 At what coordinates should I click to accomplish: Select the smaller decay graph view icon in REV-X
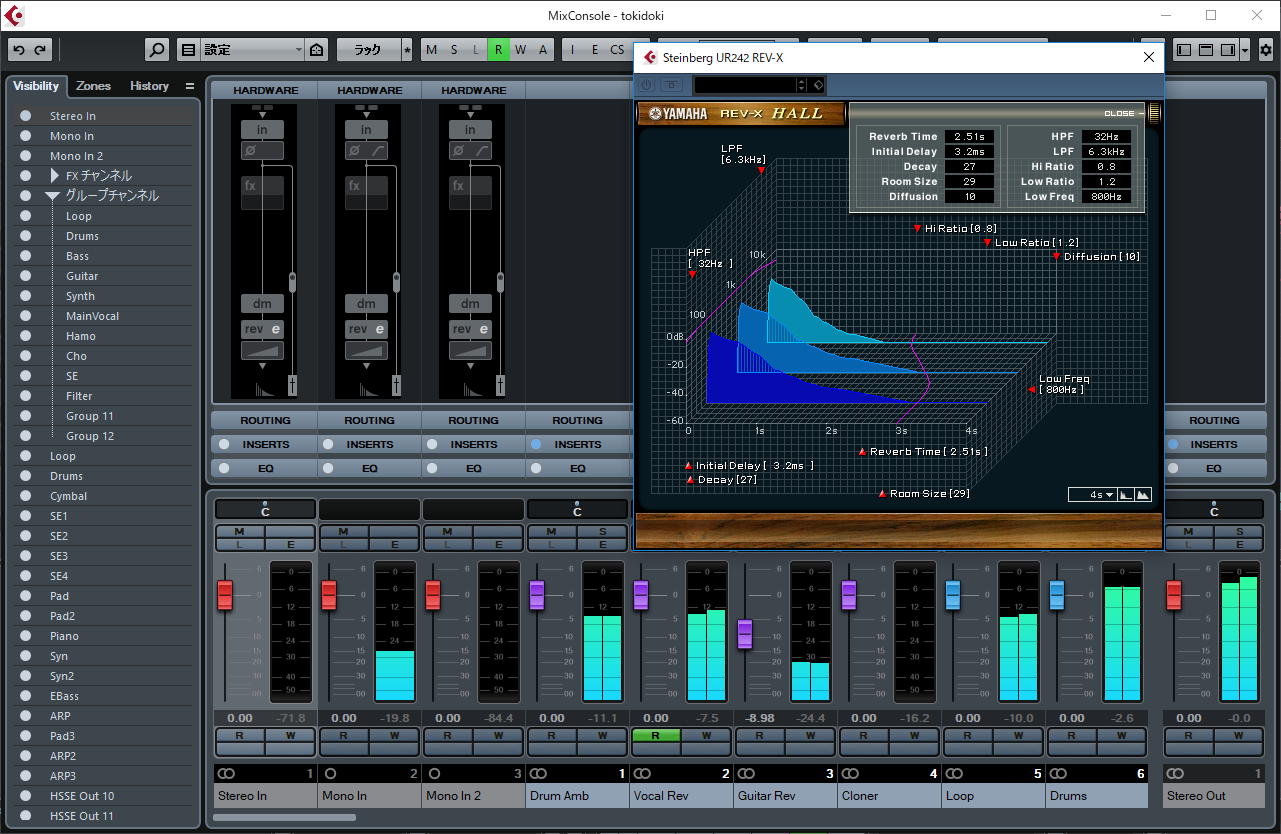tap(1125, 494)
